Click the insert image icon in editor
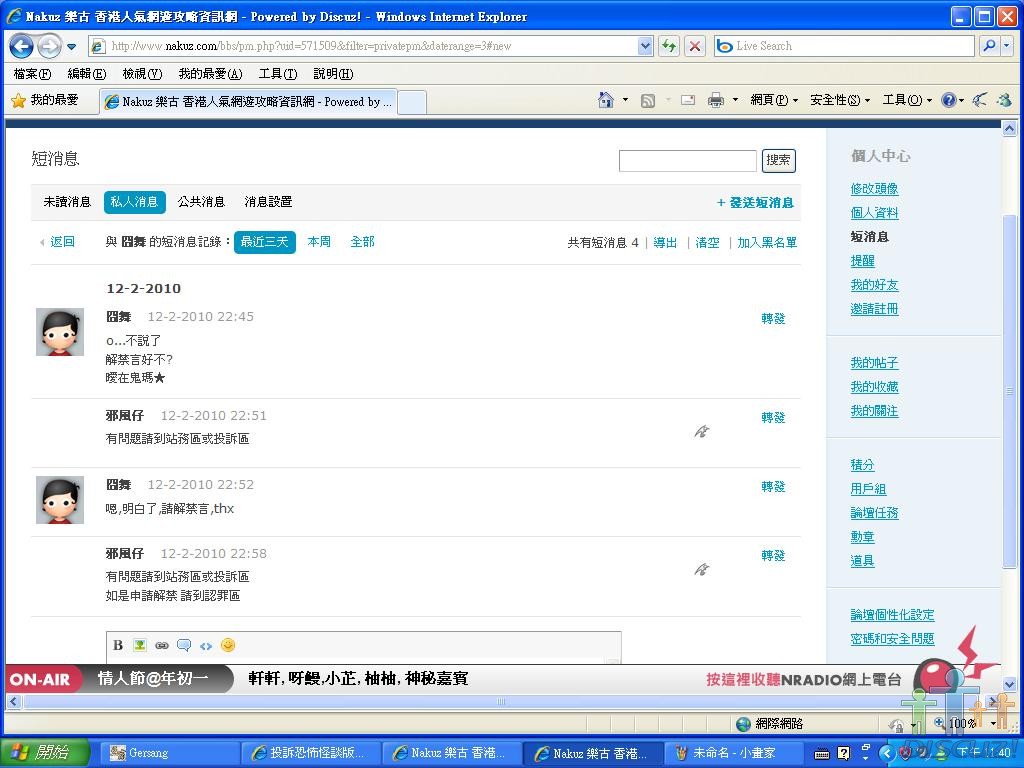1024x768 pixels. [140, 645]
